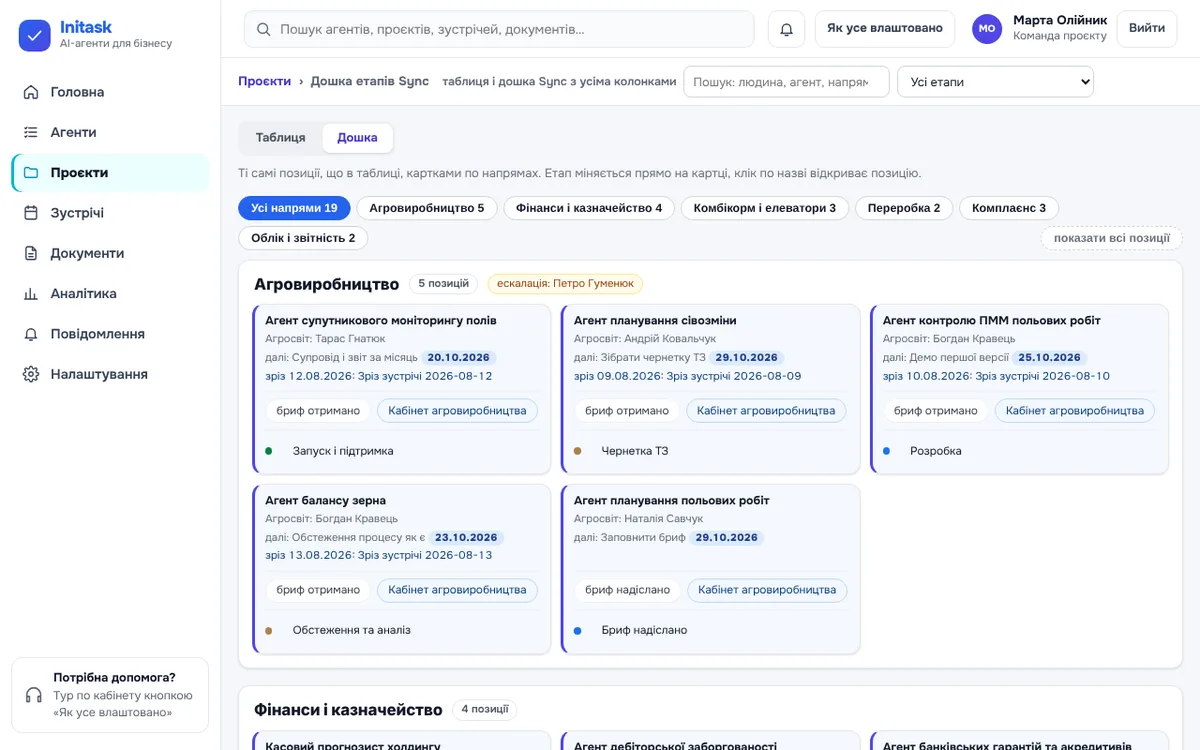
Task: Click the Initask checkmark logo
Action: 35,36
